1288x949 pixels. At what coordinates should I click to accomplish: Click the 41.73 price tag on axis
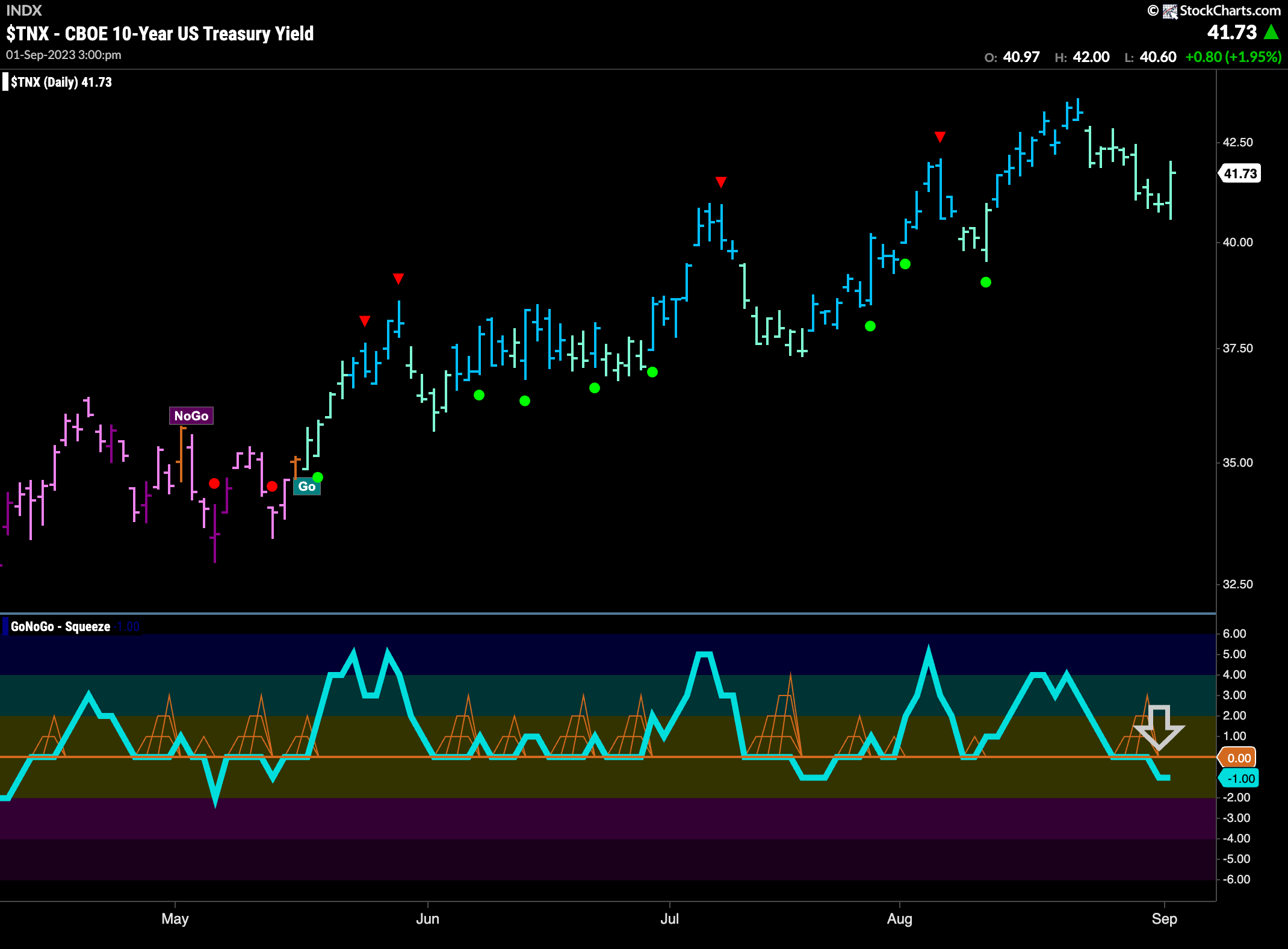point(1240,173)
